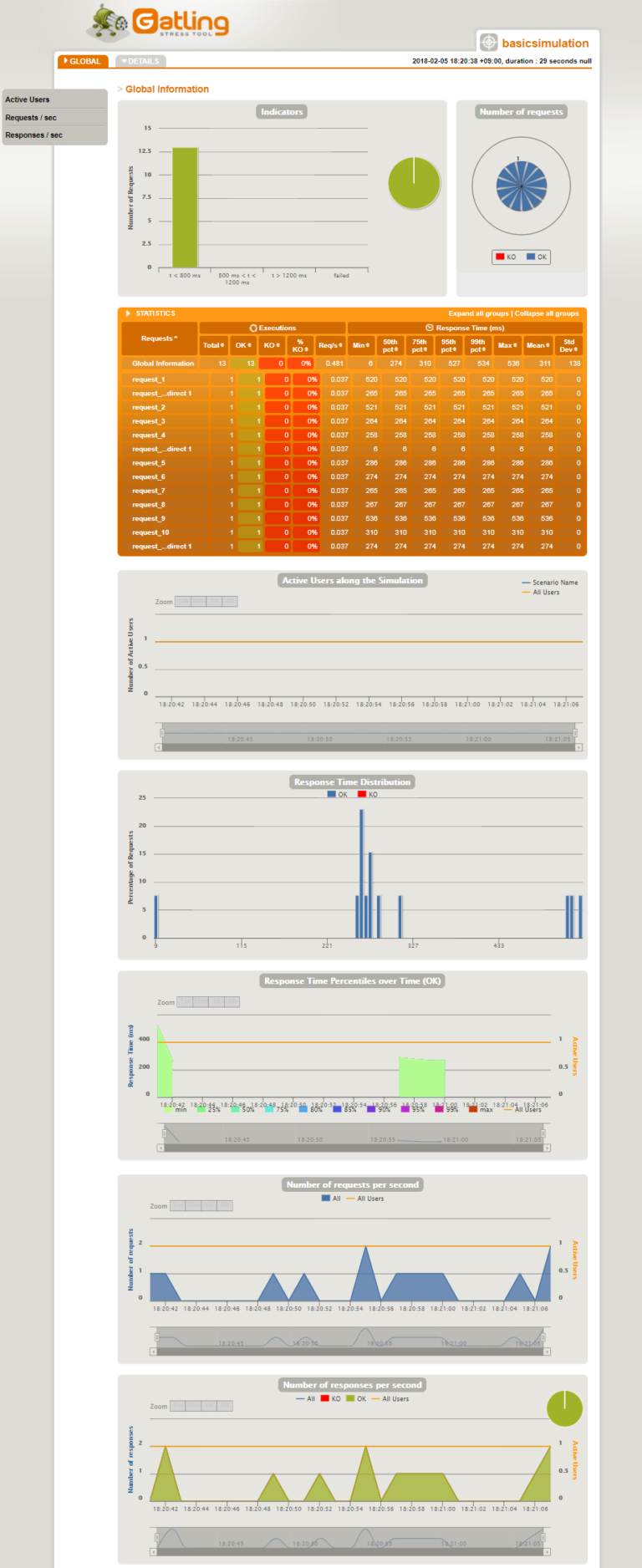Sort statistics by Mean response time
642x1568 pixels.
pos(538,345)
